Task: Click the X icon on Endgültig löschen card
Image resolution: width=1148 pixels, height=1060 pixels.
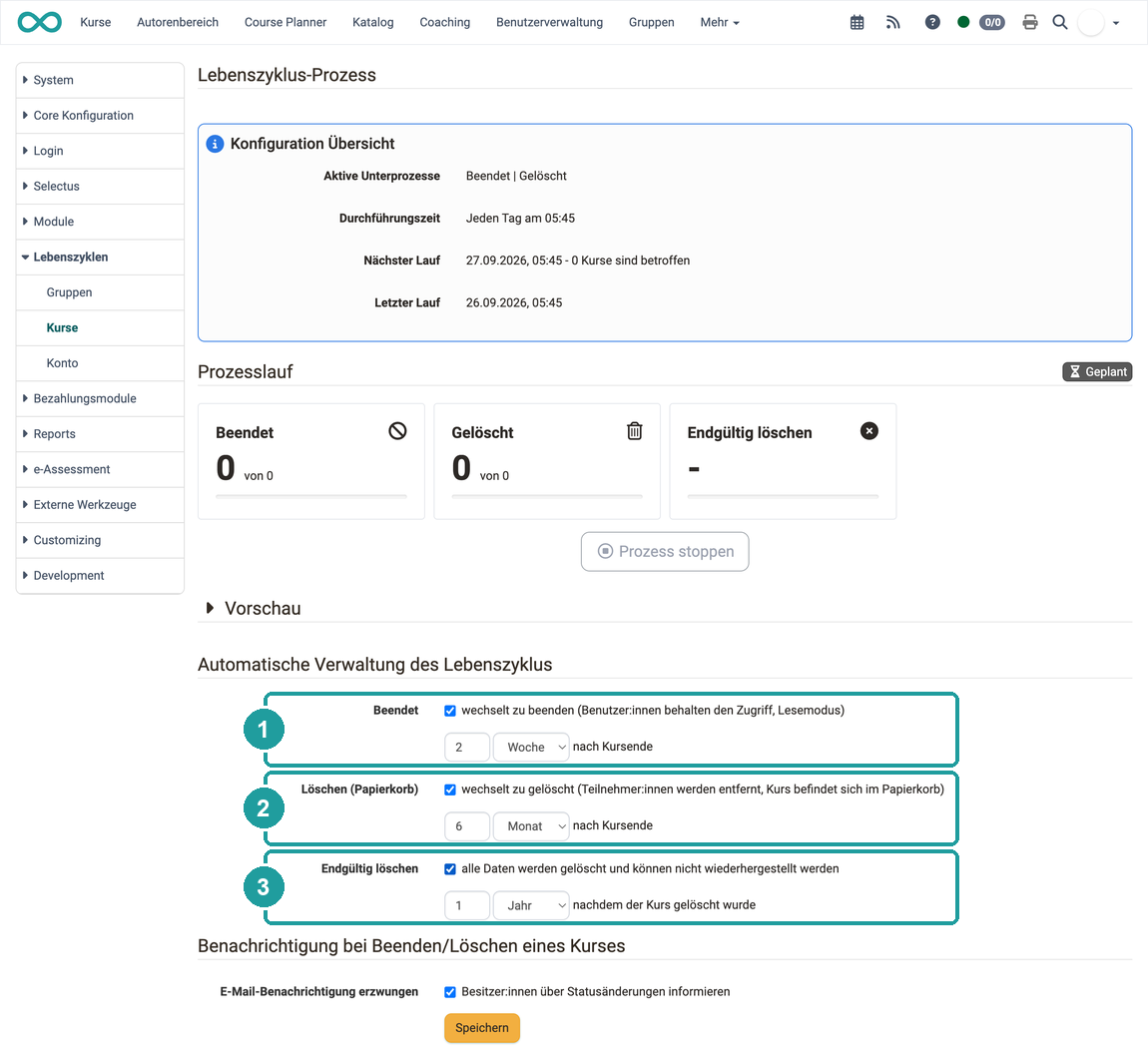Action: coord(869,431)
